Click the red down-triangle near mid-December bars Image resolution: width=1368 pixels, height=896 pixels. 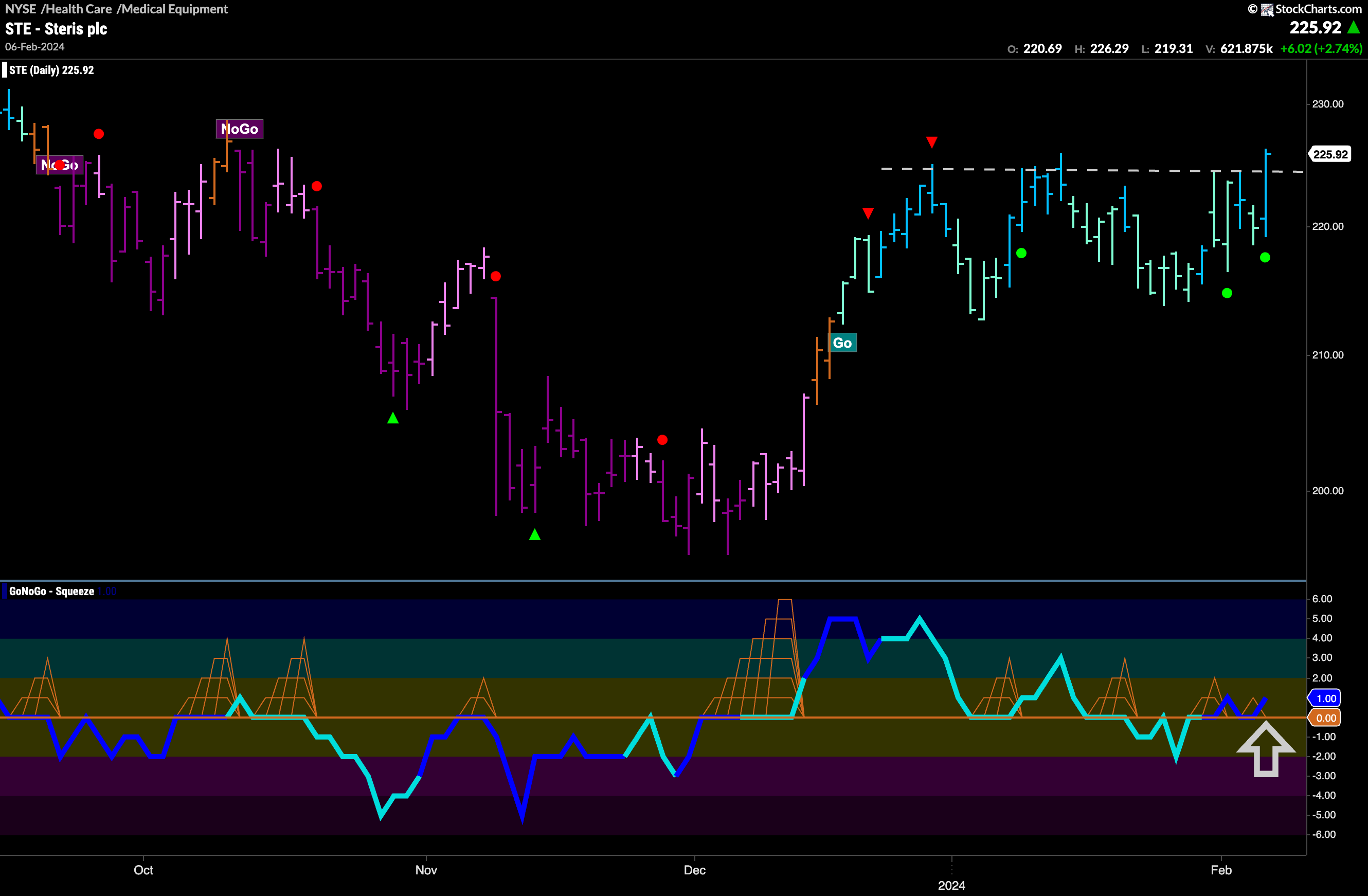click(868, 213)
